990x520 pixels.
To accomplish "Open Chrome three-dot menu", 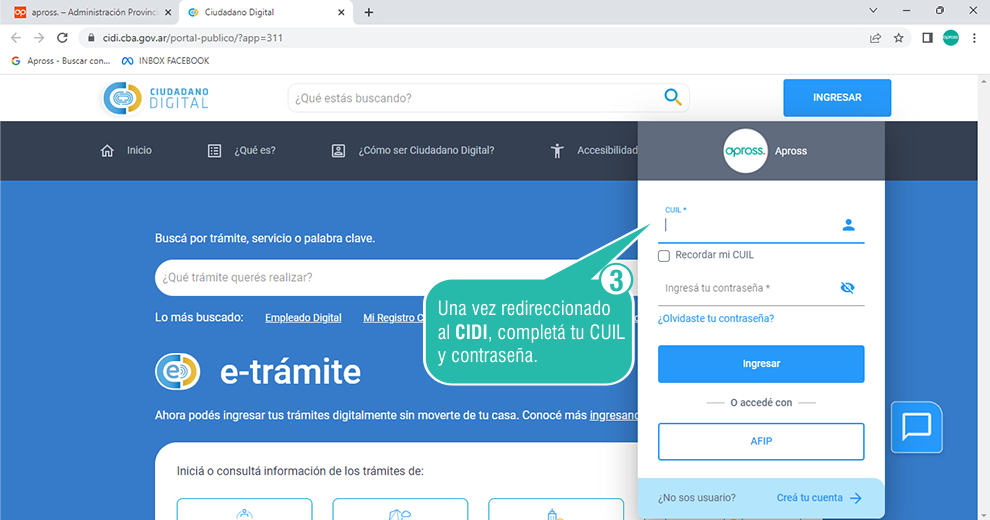I will tap(974, 38).
